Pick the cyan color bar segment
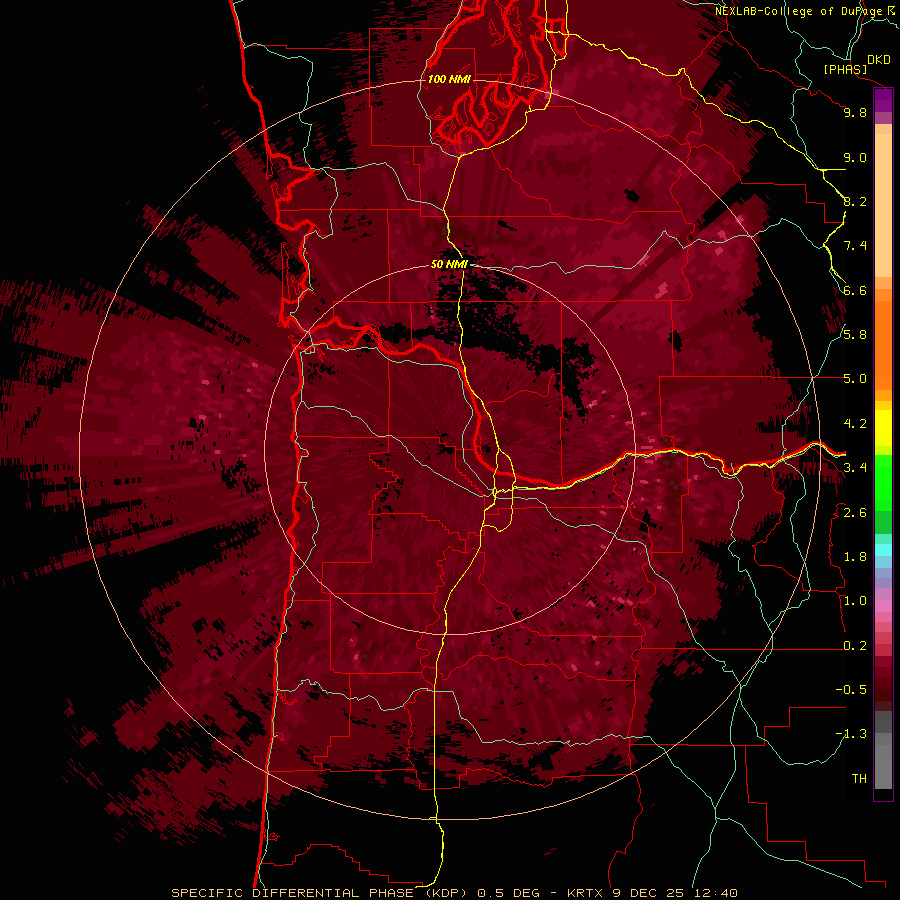Viewport: 900px width, 900px height. [x=883, y=549]
